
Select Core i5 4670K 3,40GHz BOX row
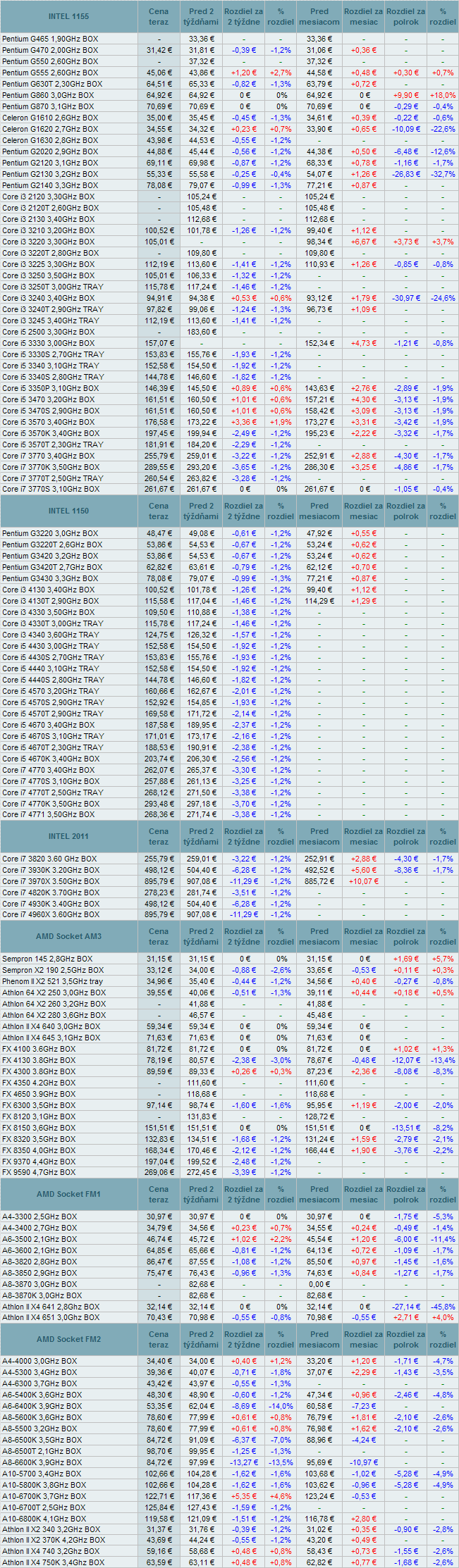(51, 759)
